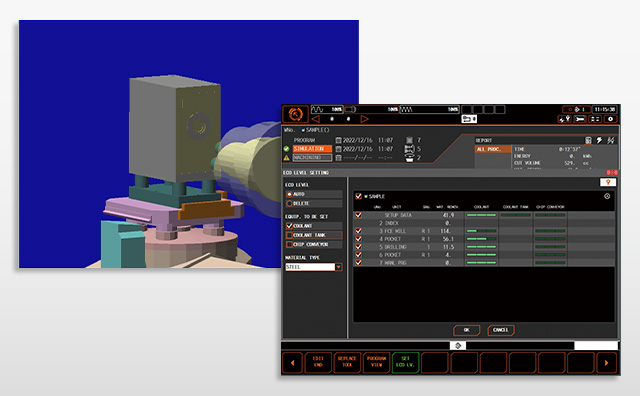Go to previous softkey menu page
This screenshot has width=640, height=396.
coord(292,363)
